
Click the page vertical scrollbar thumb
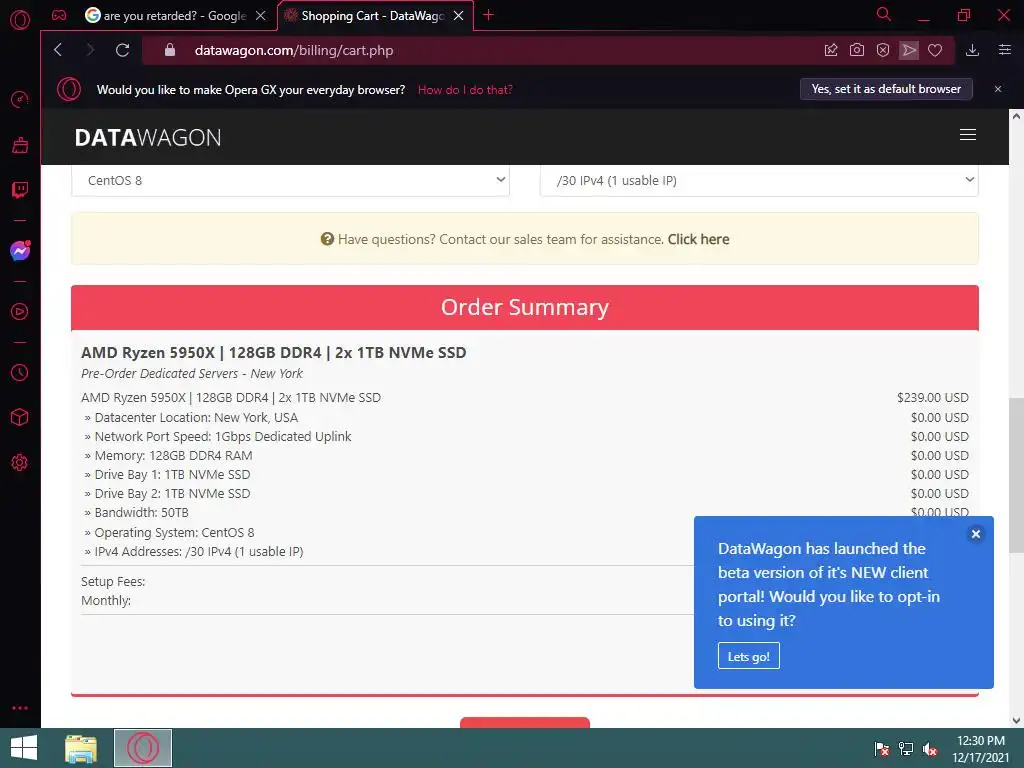click(x=1016, y=475)
